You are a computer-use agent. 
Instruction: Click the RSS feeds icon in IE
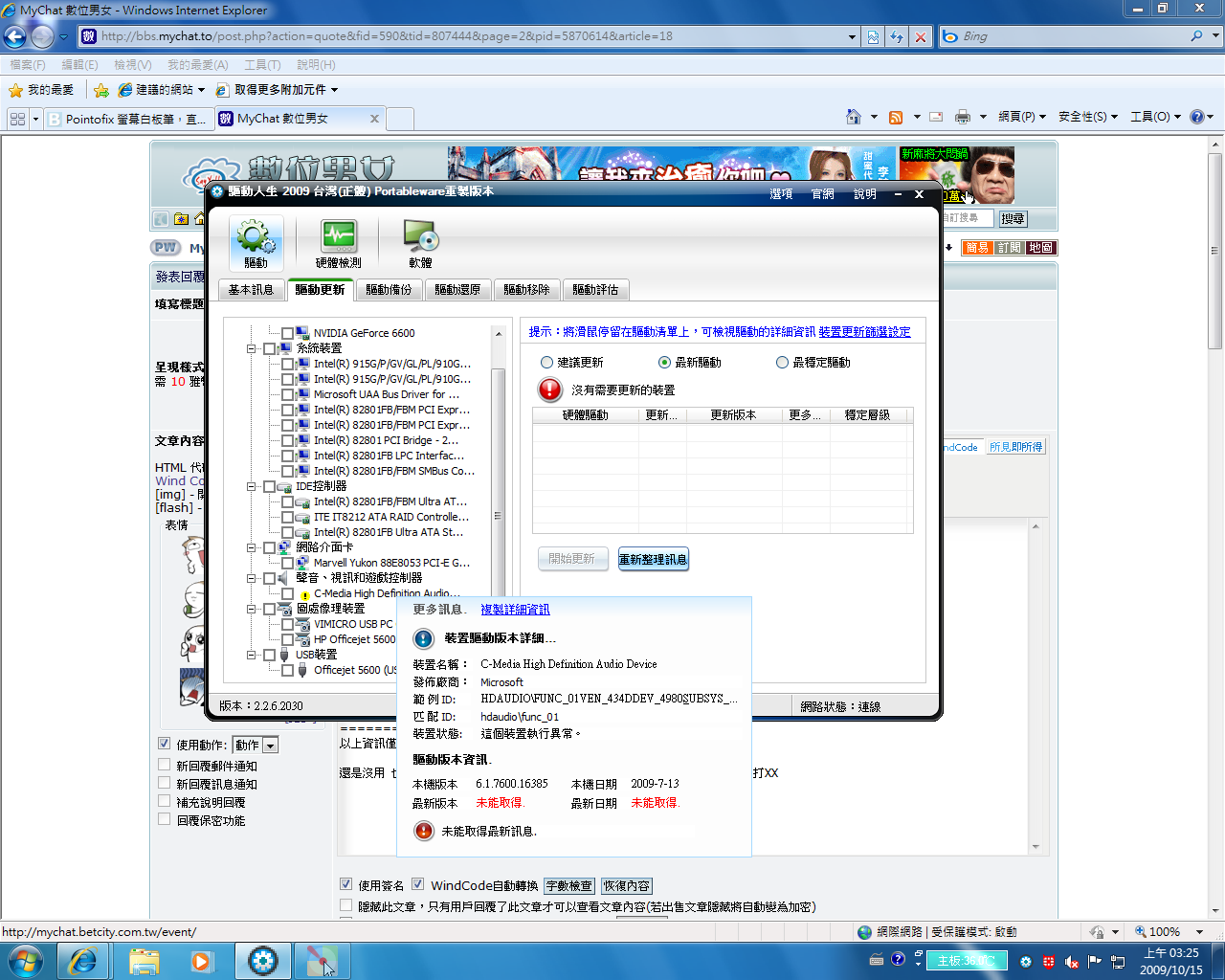pos(896,117)
